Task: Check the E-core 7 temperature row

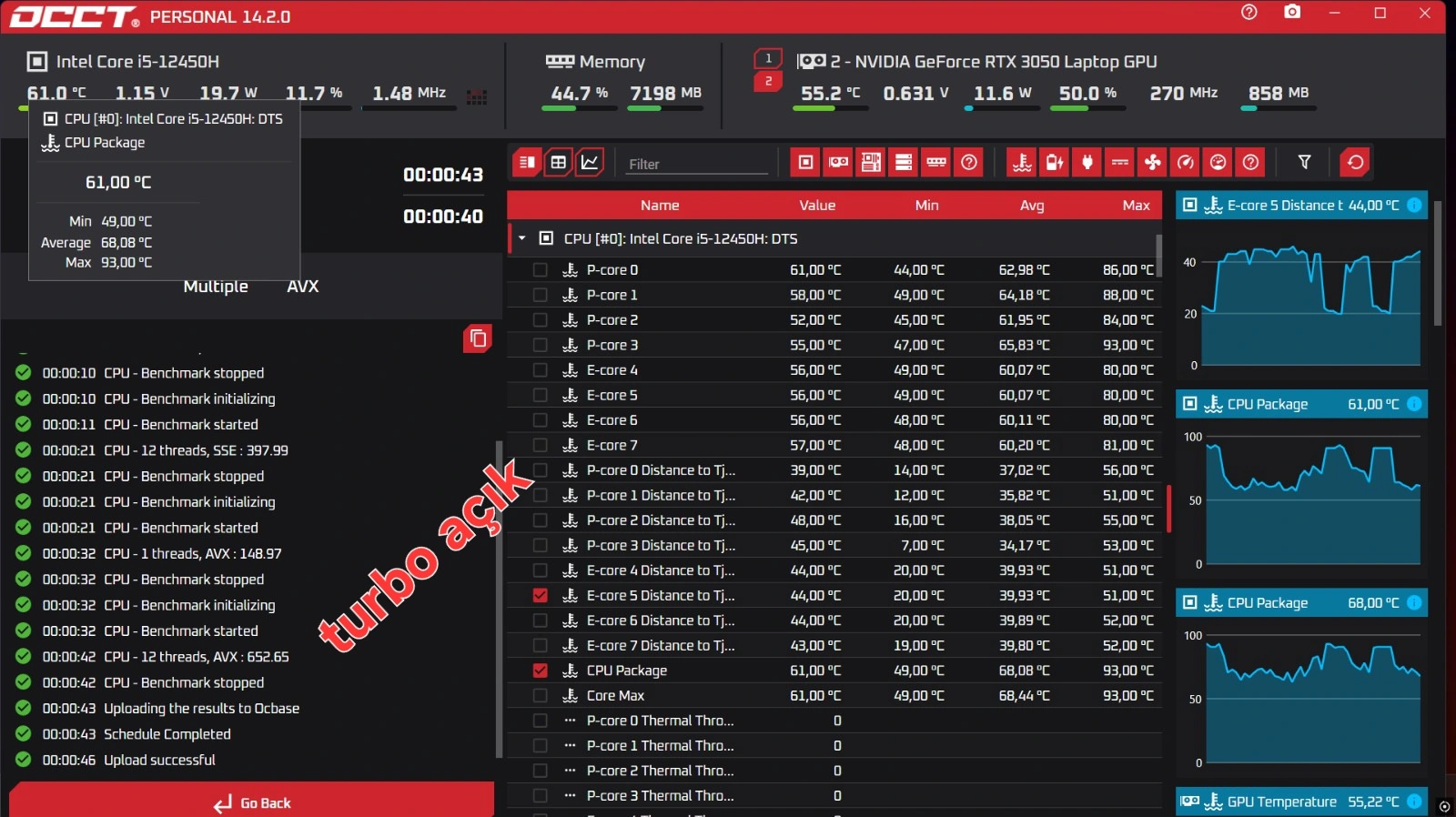Action: click(541, 445)
